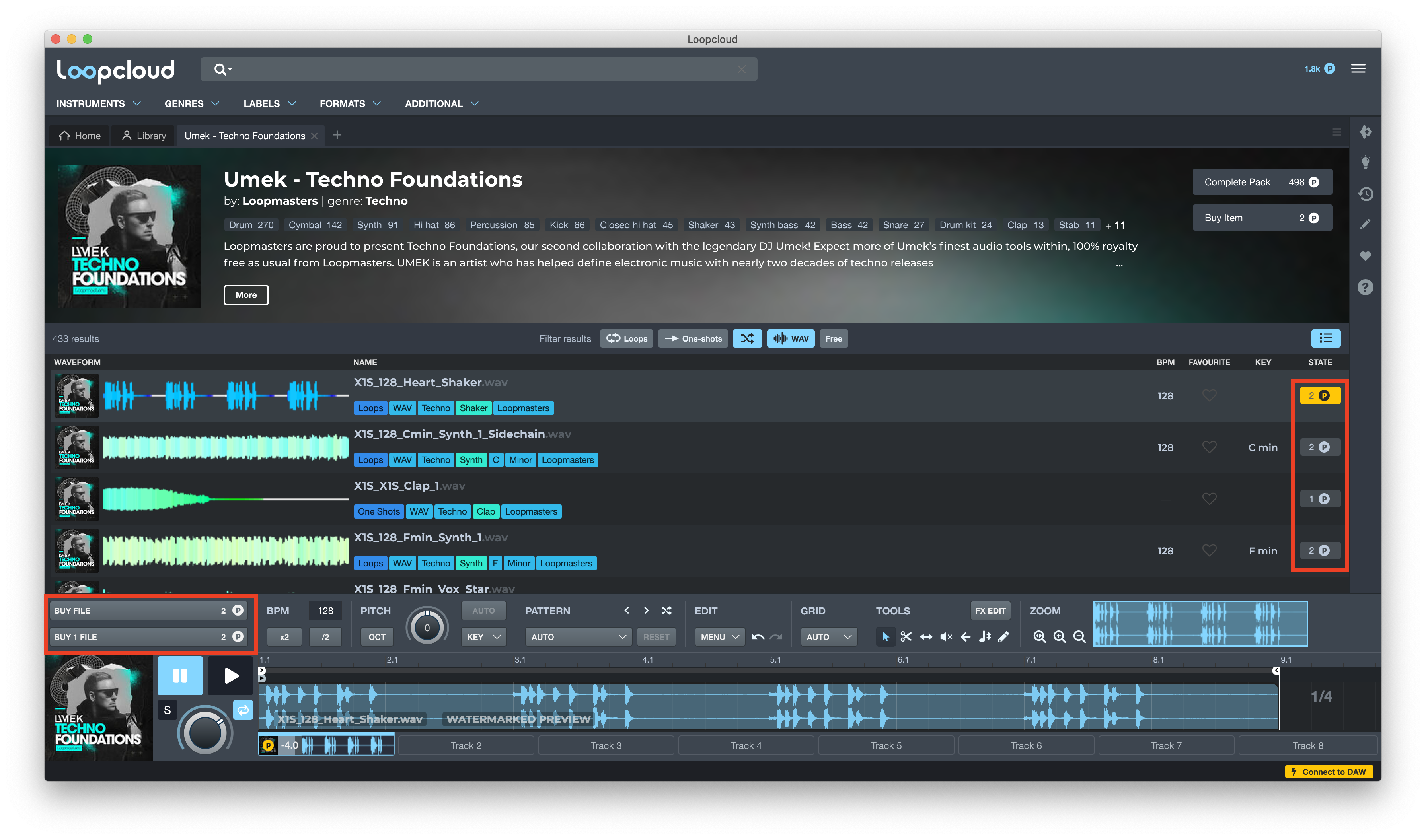Go to next pattern arrow
Screen dimensions: 1426x840
click(x=646, y=610)
